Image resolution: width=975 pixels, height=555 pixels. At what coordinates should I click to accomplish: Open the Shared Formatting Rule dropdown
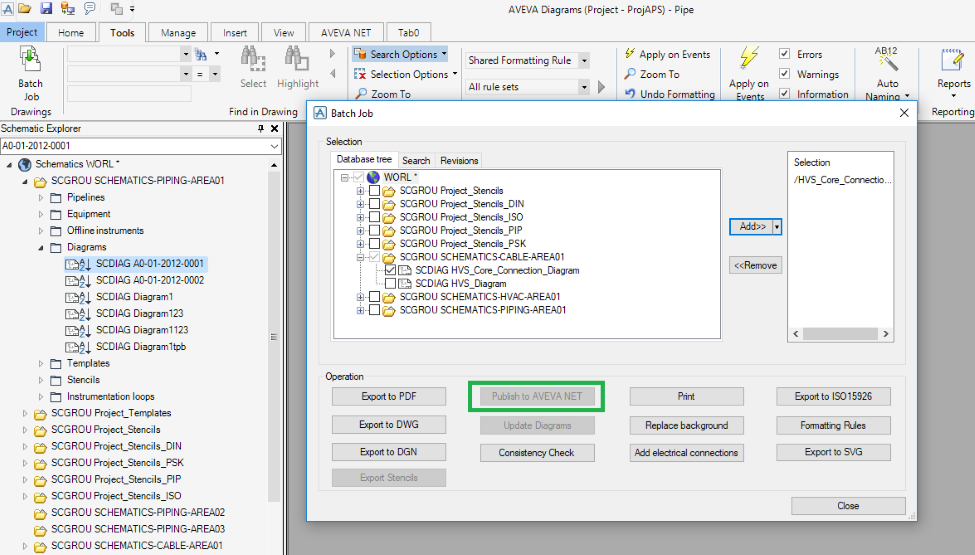point(584,61)
